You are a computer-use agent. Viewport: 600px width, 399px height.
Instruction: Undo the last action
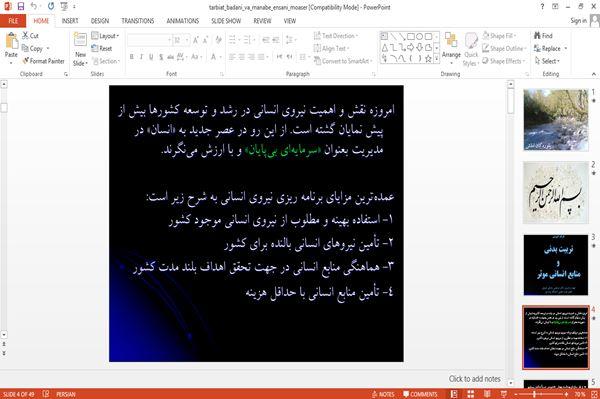(x=34, y=7)
